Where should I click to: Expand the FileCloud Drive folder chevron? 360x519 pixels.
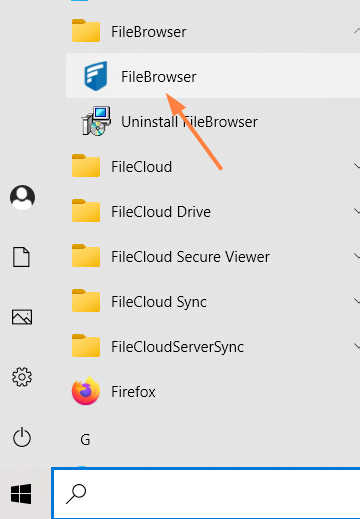pyautogui.click(x=357, y=211)
